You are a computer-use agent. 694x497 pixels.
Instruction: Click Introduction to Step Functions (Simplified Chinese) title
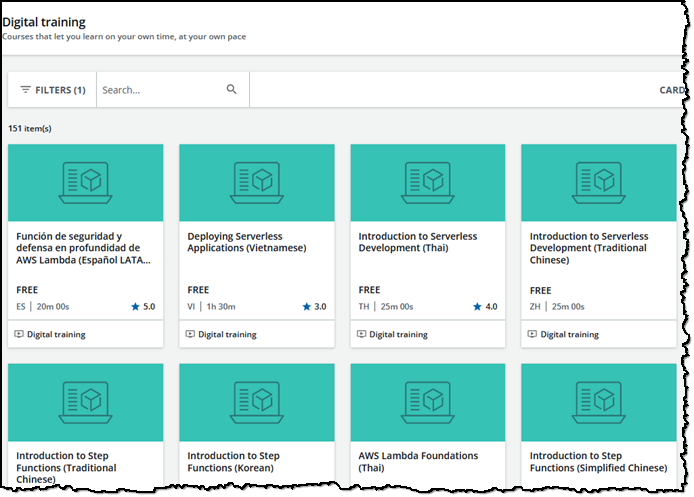[598, 462]
